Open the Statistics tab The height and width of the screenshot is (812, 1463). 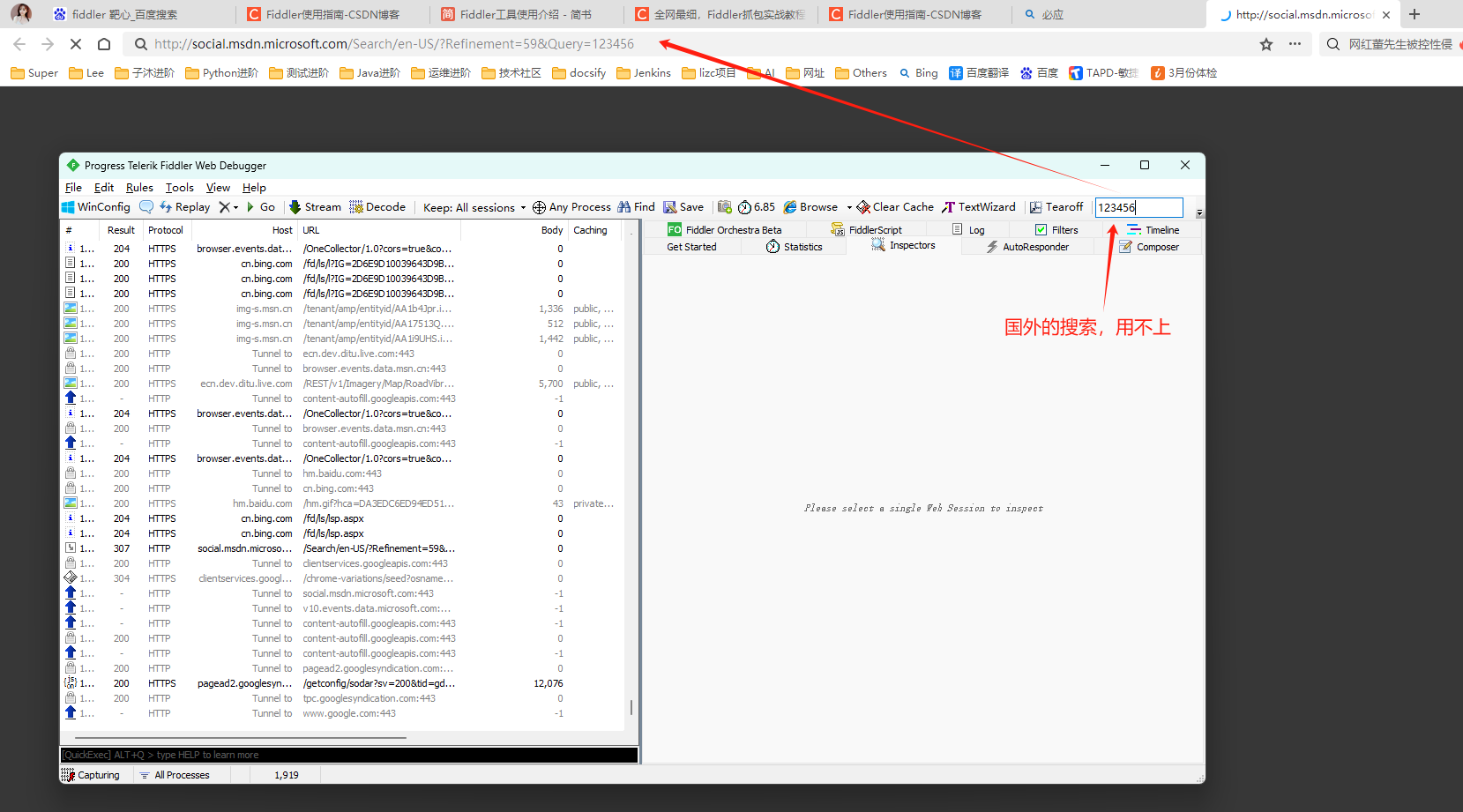click(x=794, y=247)
